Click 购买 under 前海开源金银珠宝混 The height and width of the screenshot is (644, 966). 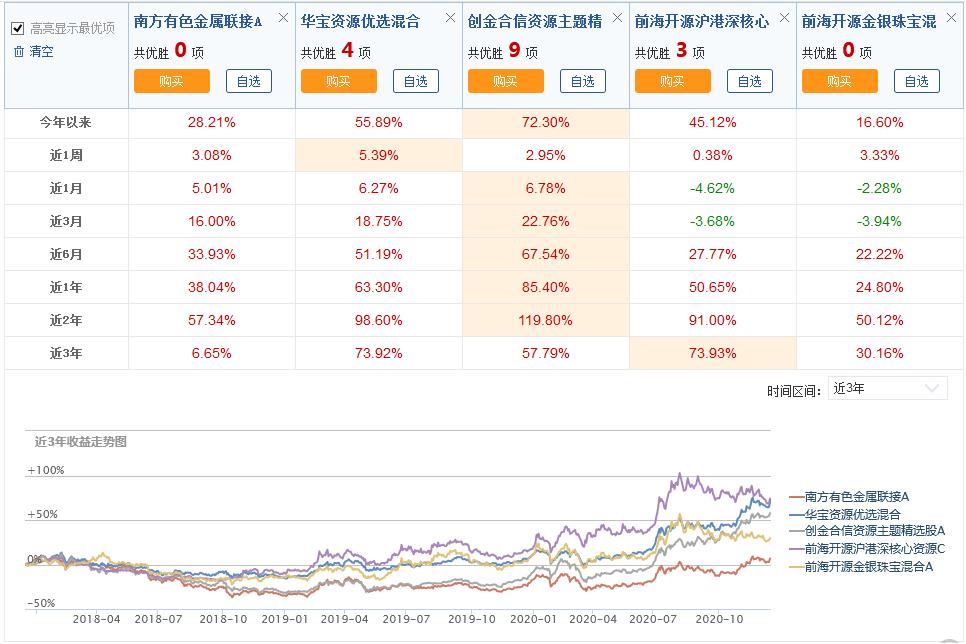[840, 81]
